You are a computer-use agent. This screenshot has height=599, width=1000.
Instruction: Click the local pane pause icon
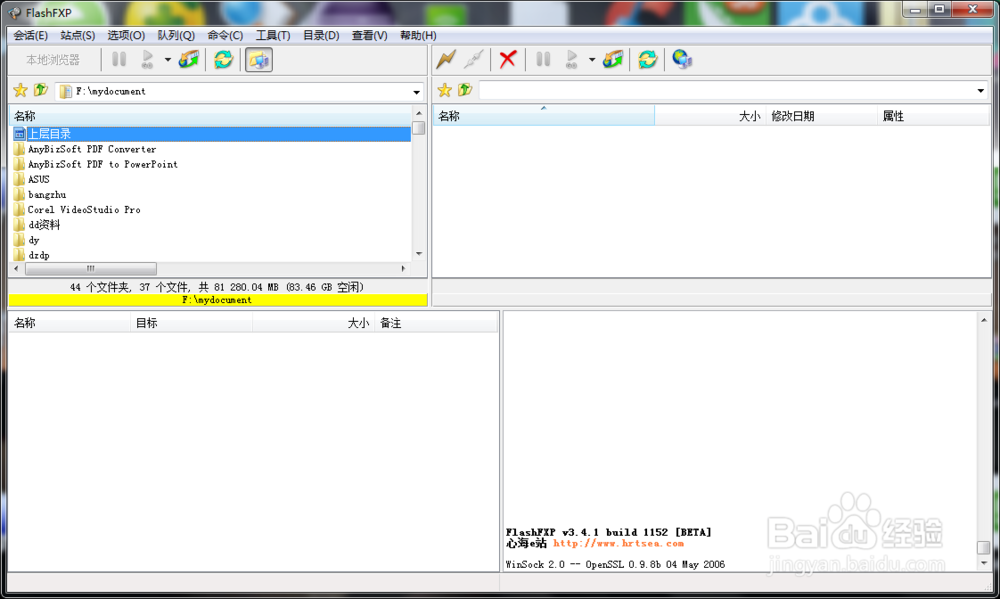[x=119, y=60]
